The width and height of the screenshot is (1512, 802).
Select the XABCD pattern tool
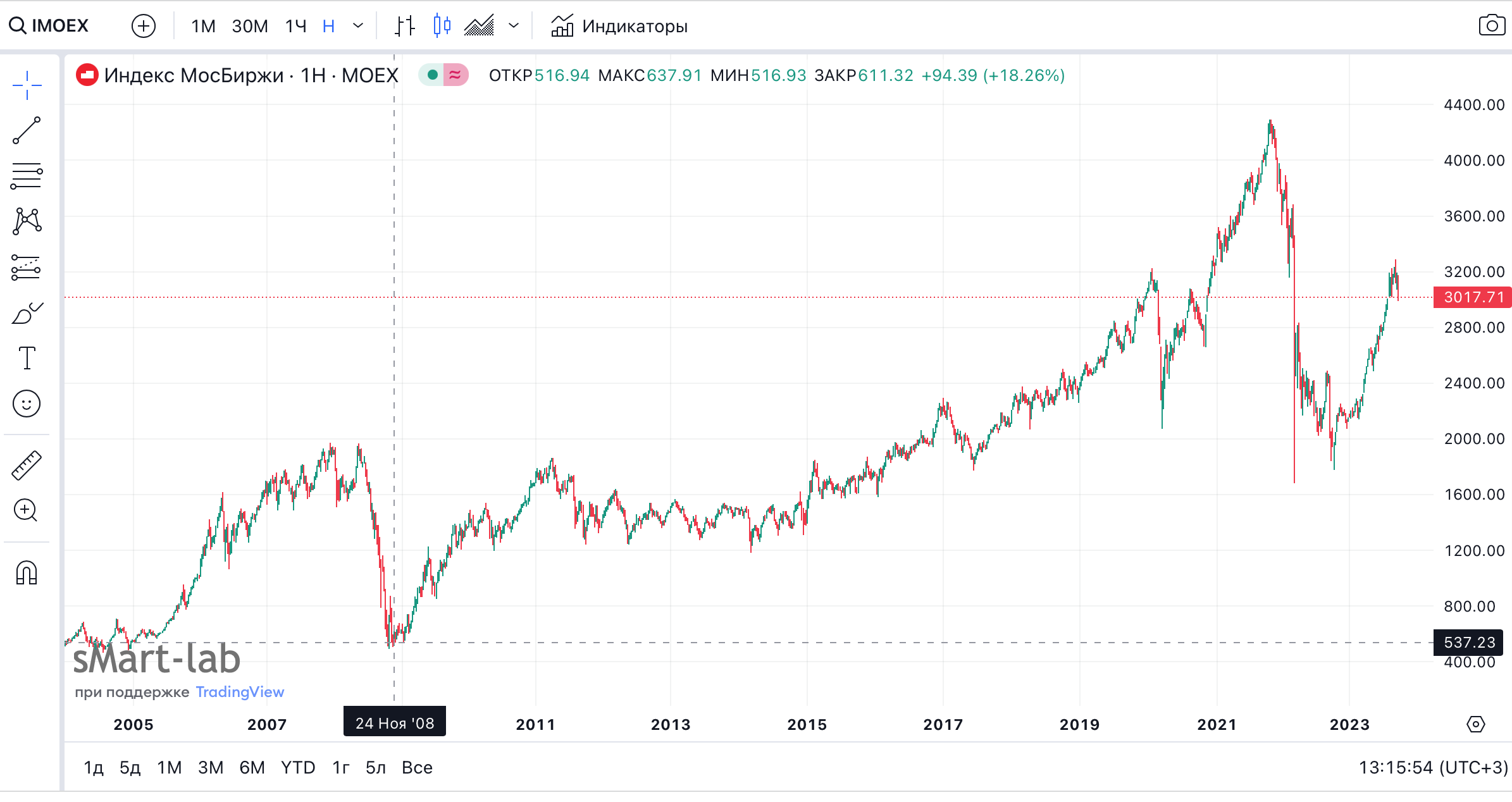tap(27, 221)
